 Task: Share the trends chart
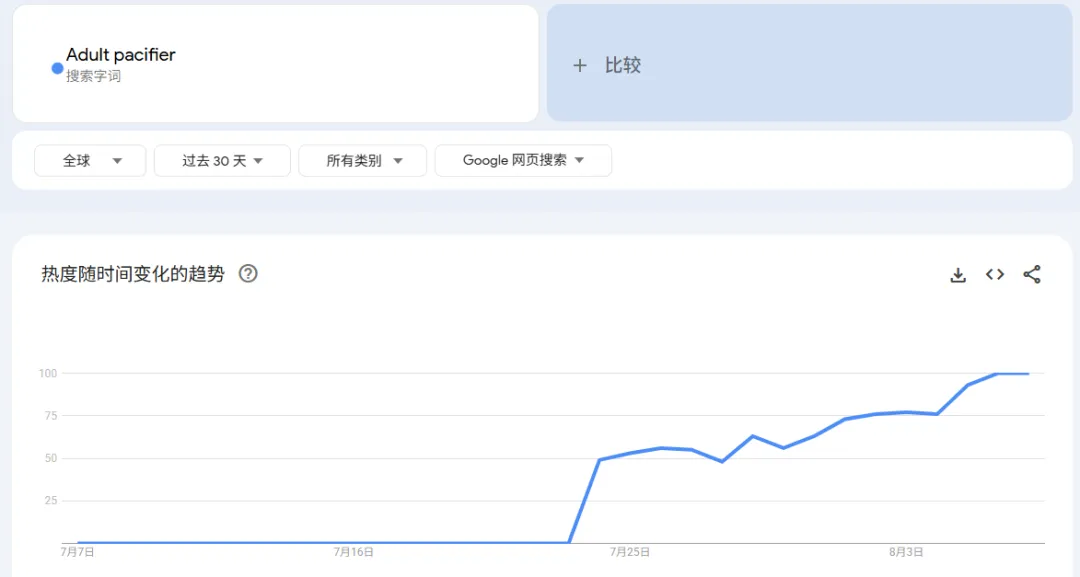[1031, 274]
